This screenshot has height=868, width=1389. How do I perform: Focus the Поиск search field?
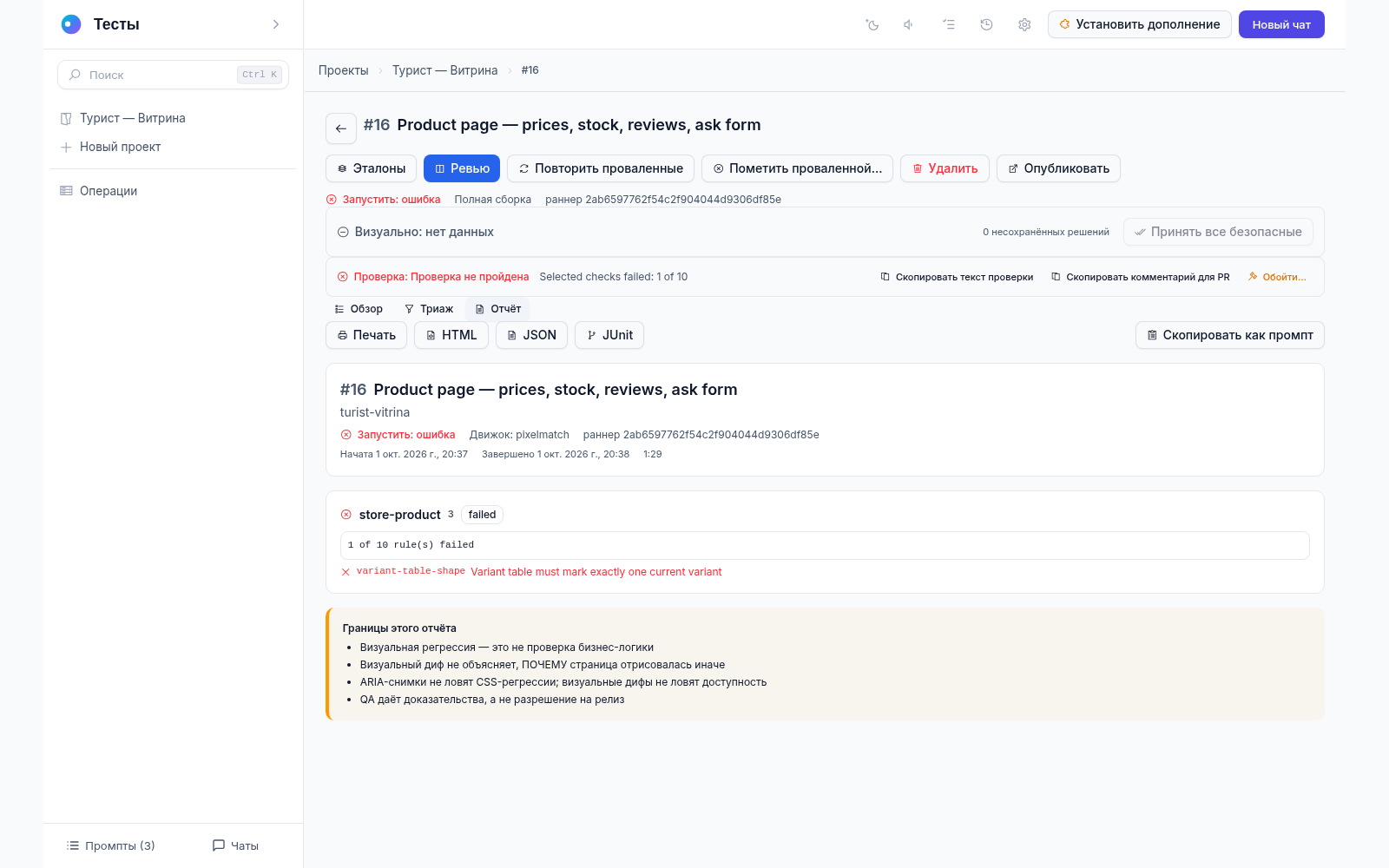[173, 75]
